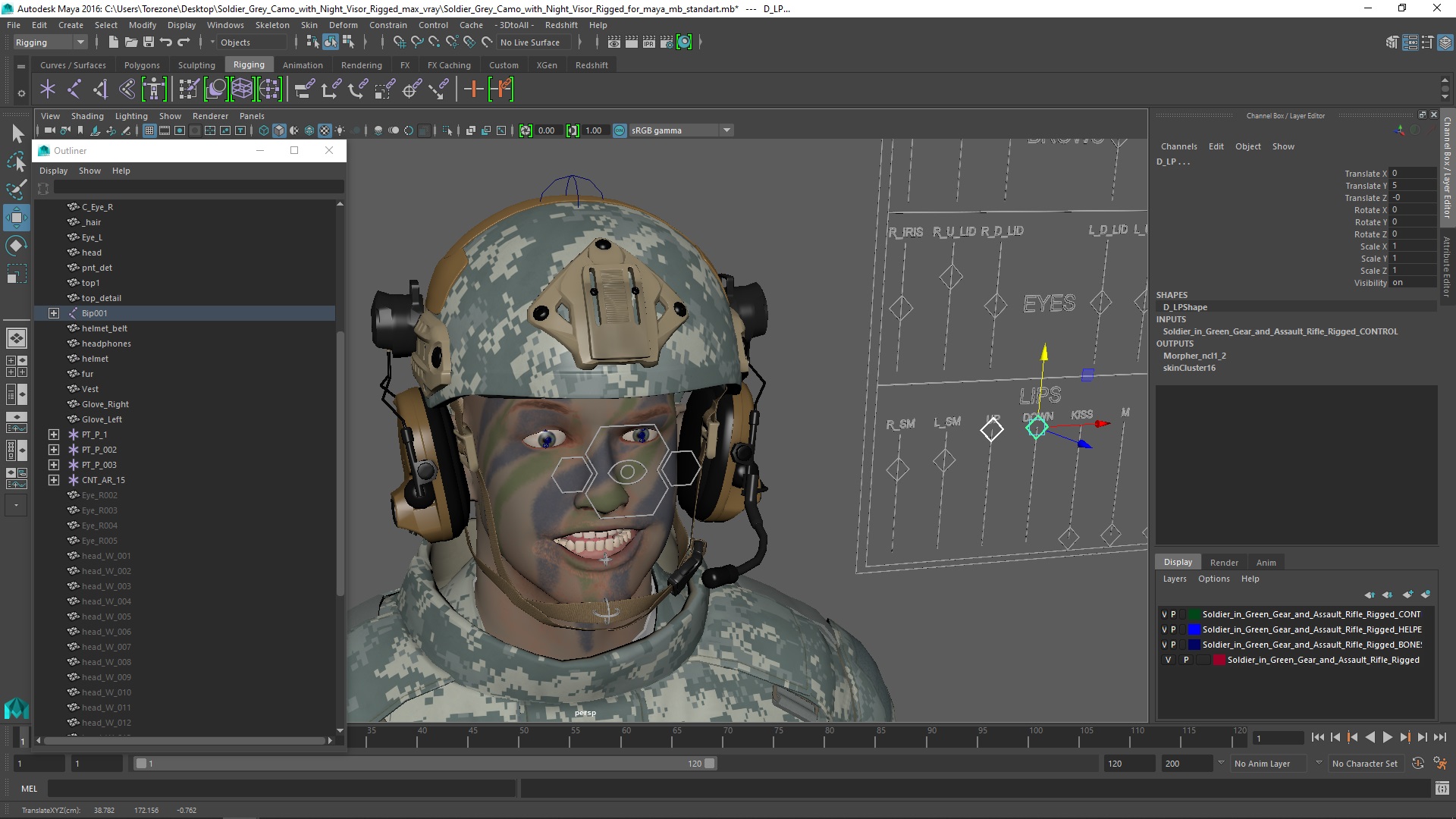
Task: Expand the CNT_AR_15 outliner node
Action: pyautogui.click(x=54, y=480)
